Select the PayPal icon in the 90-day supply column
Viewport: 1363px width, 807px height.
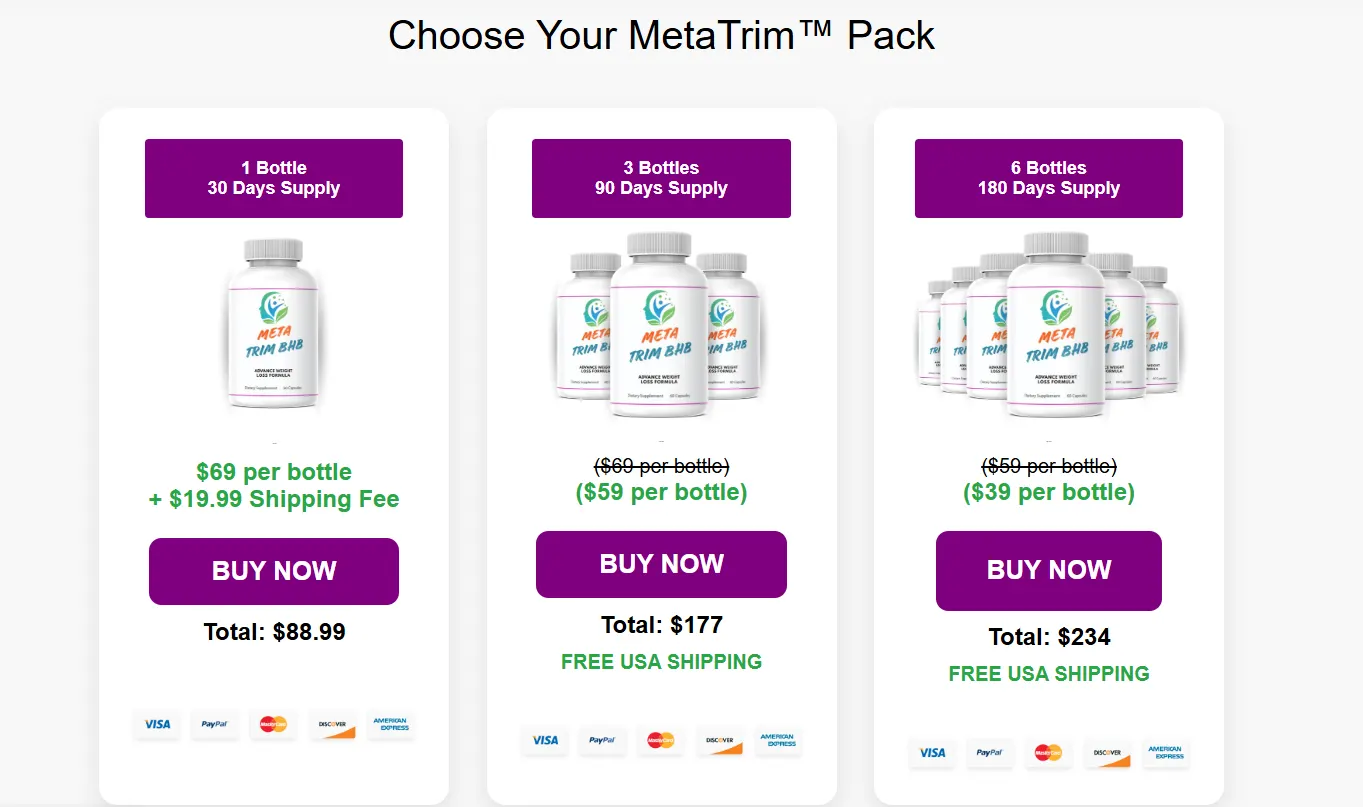pyautogui.click(x=602, y=741)
